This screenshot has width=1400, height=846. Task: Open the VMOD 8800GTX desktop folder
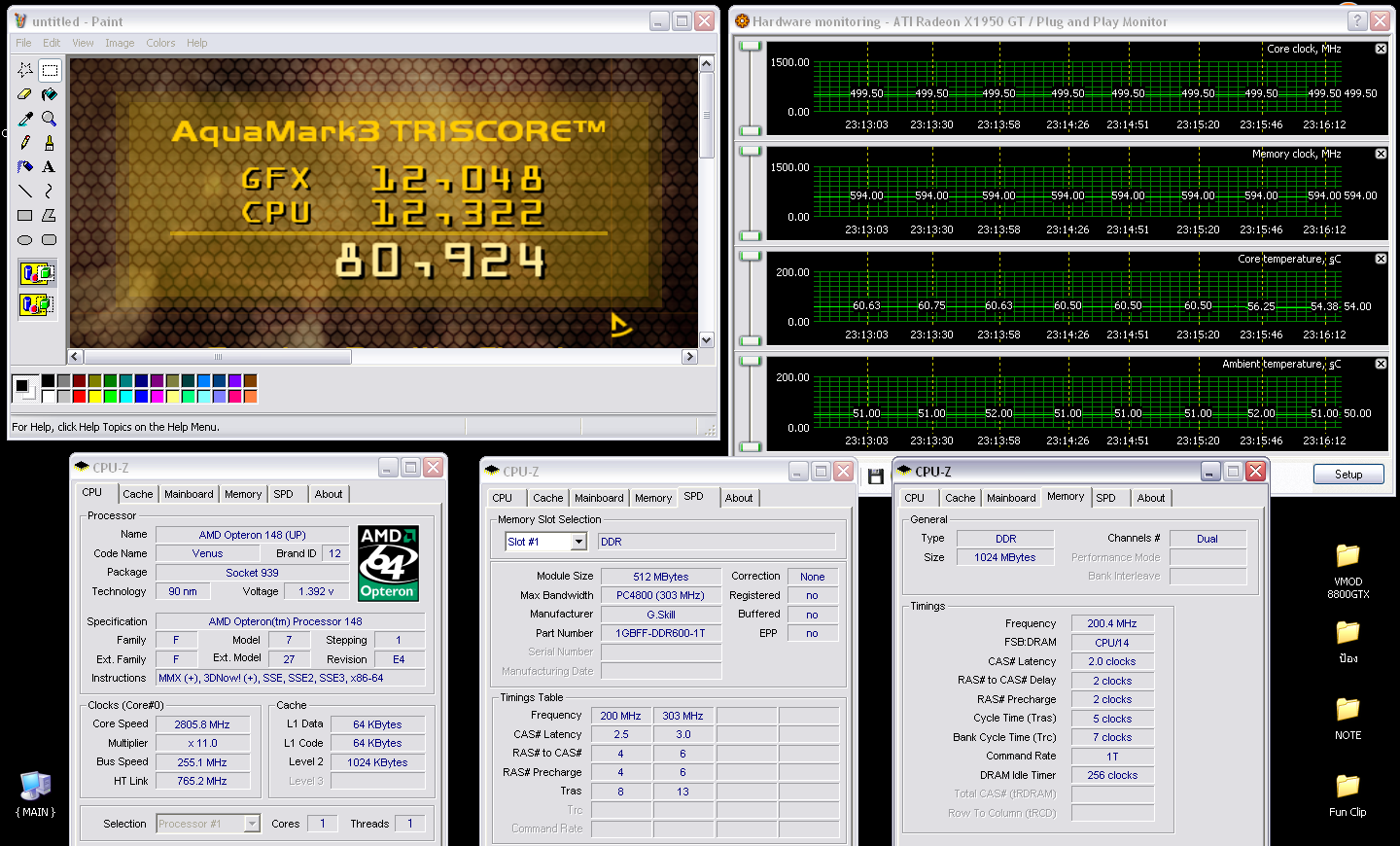click(1347, 571)
